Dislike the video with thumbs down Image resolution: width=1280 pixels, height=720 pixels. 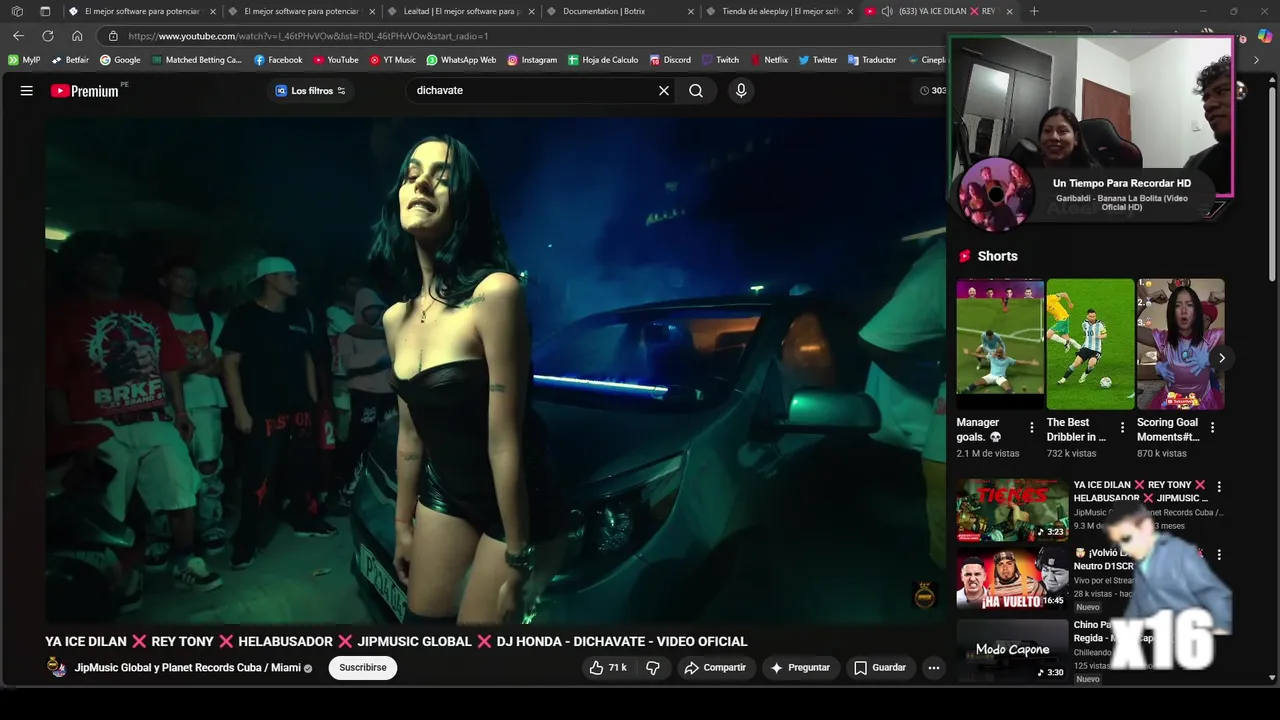(x=653, y=667)
